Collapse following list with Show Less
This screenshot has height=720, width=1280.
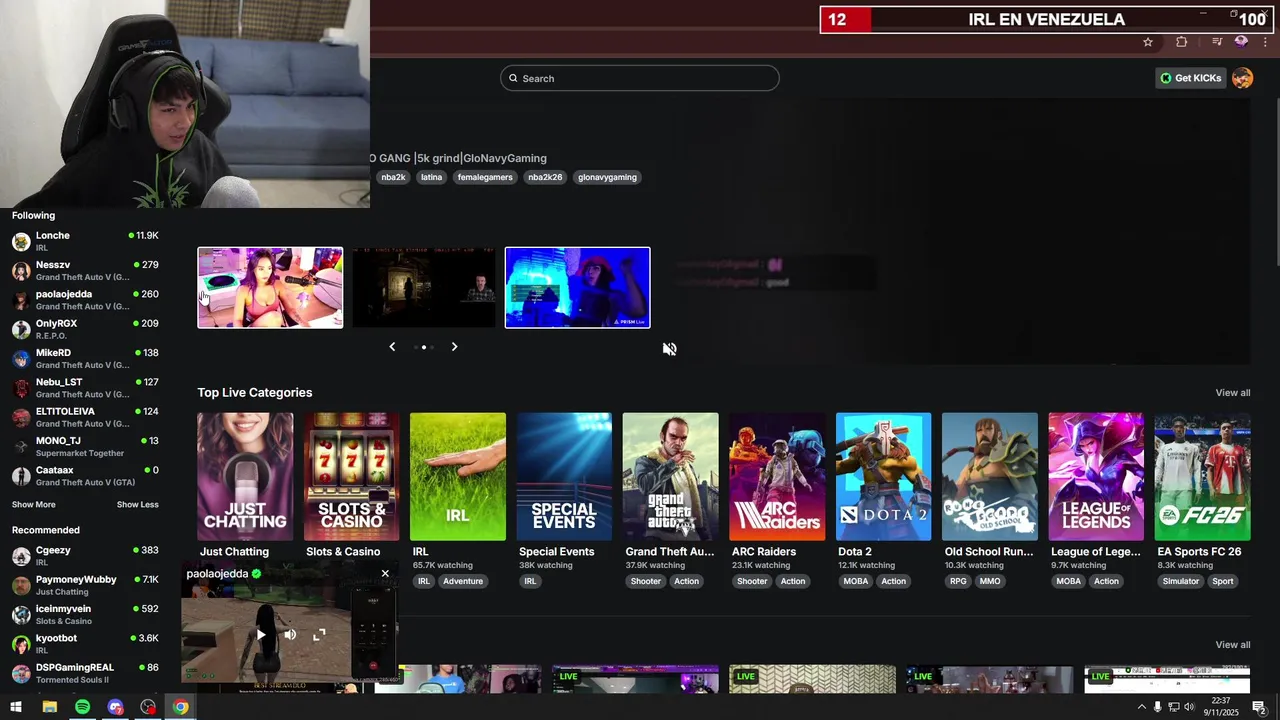[x=137, y=505]
